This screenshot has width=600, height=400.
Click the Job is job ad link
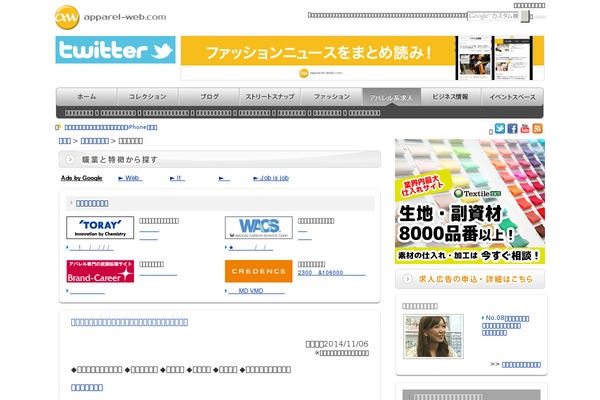271,178
